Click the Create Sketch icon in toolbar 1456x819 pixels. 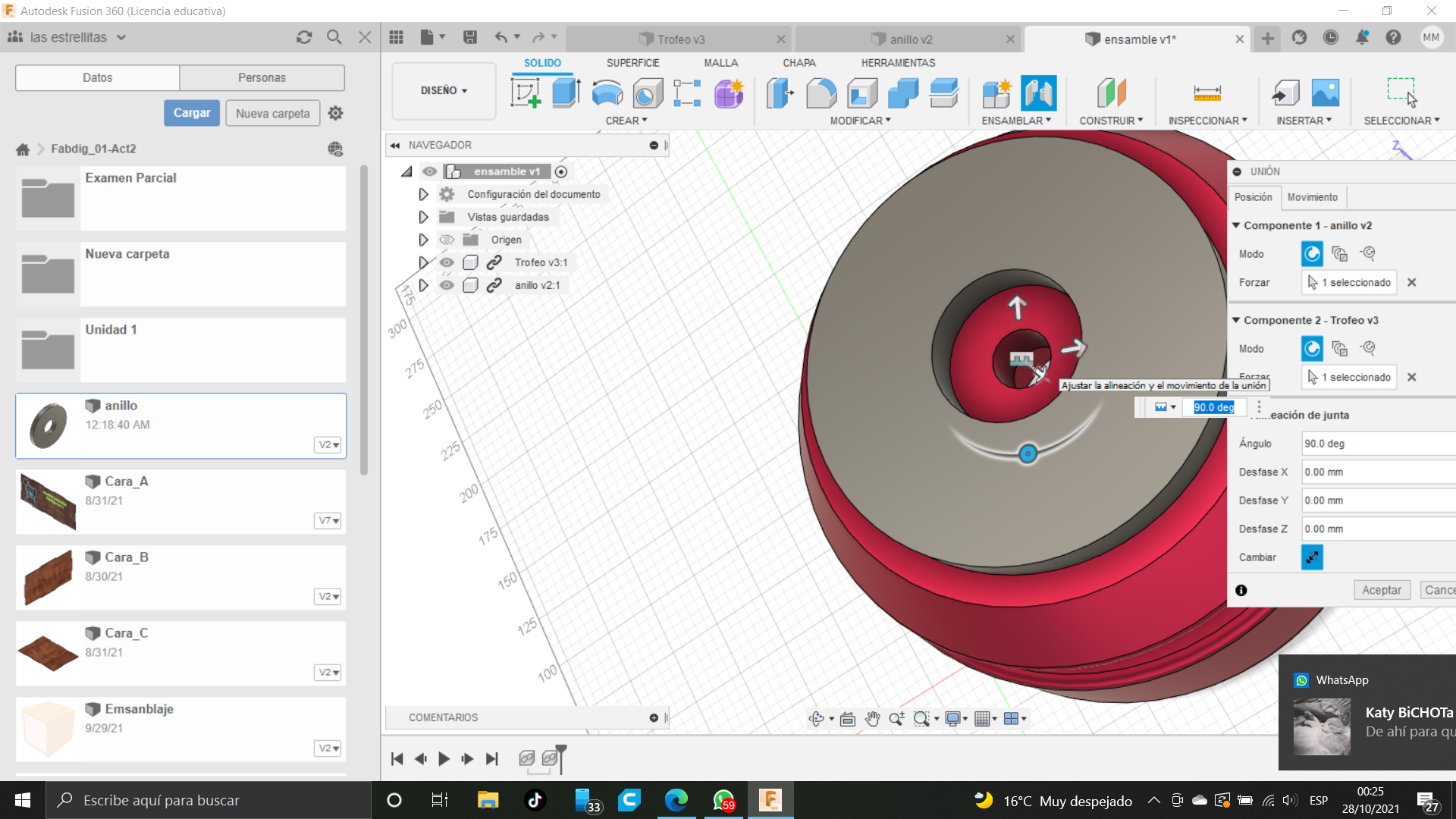click(x=526, y=93)
